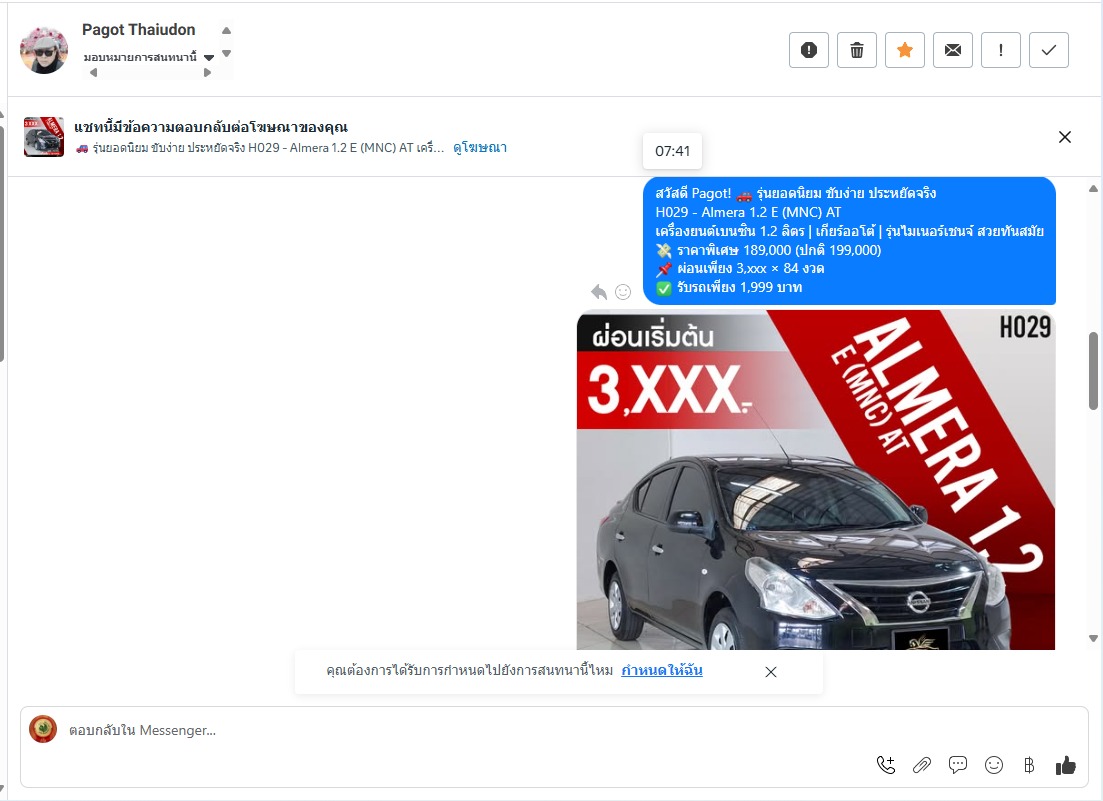The image size is (1103, 801).
Task: Attach a file with the paperclip icon
Action: tap(922, 765)
